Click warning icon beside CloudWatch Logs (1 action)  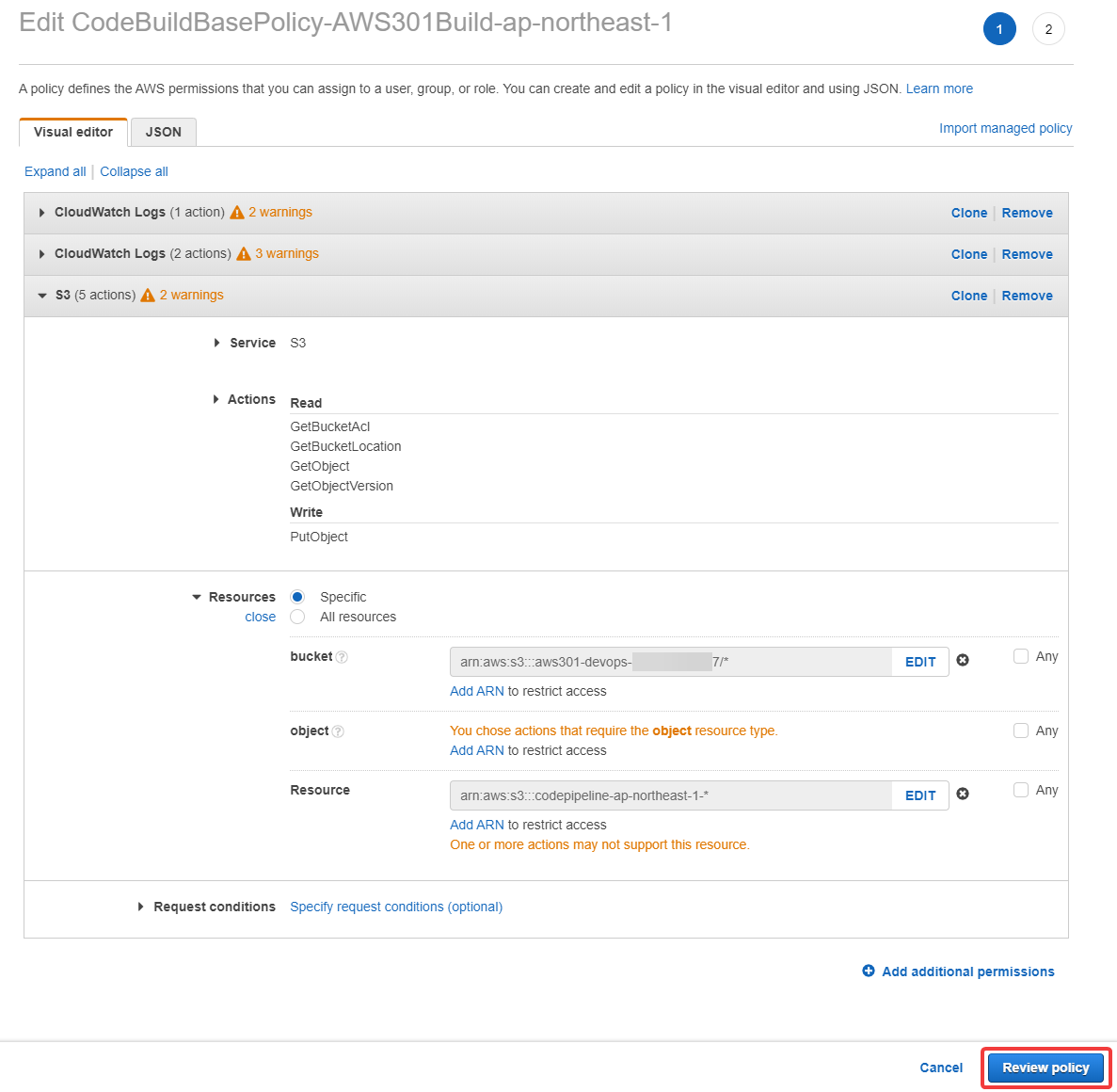click(x=237, y=213)
